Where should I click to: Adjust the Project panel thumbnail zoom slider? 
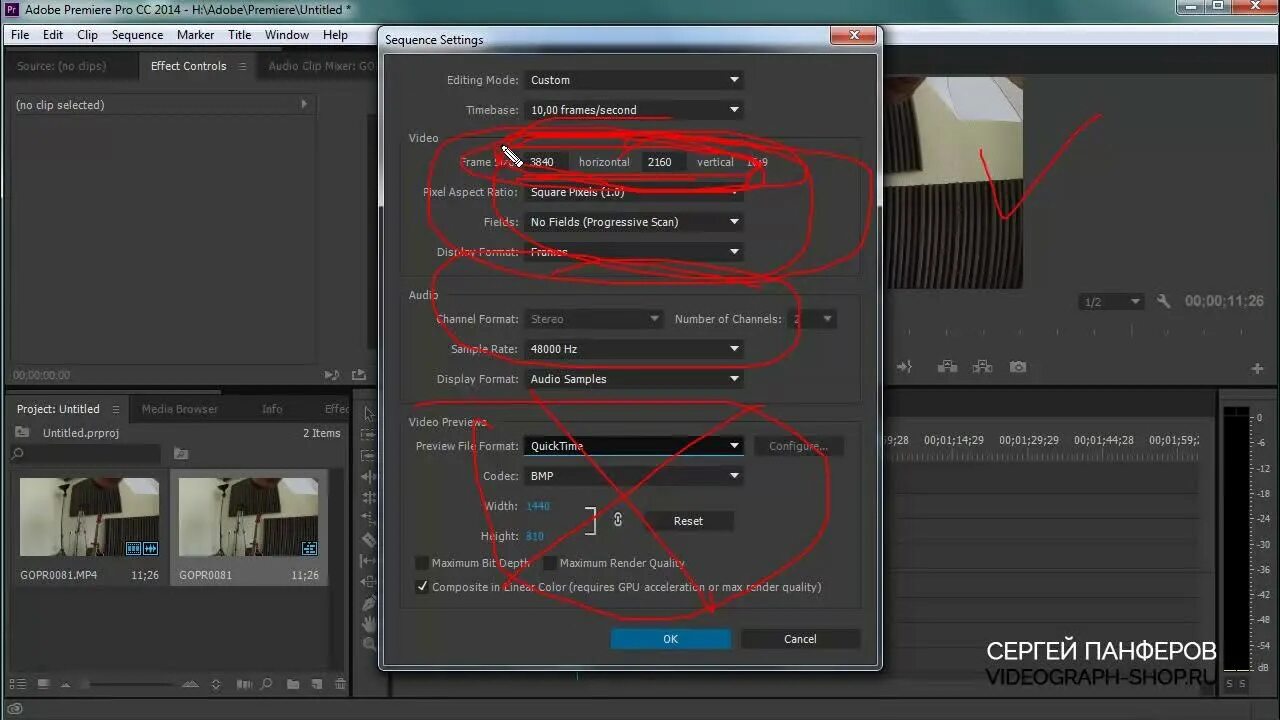[131, 684]
